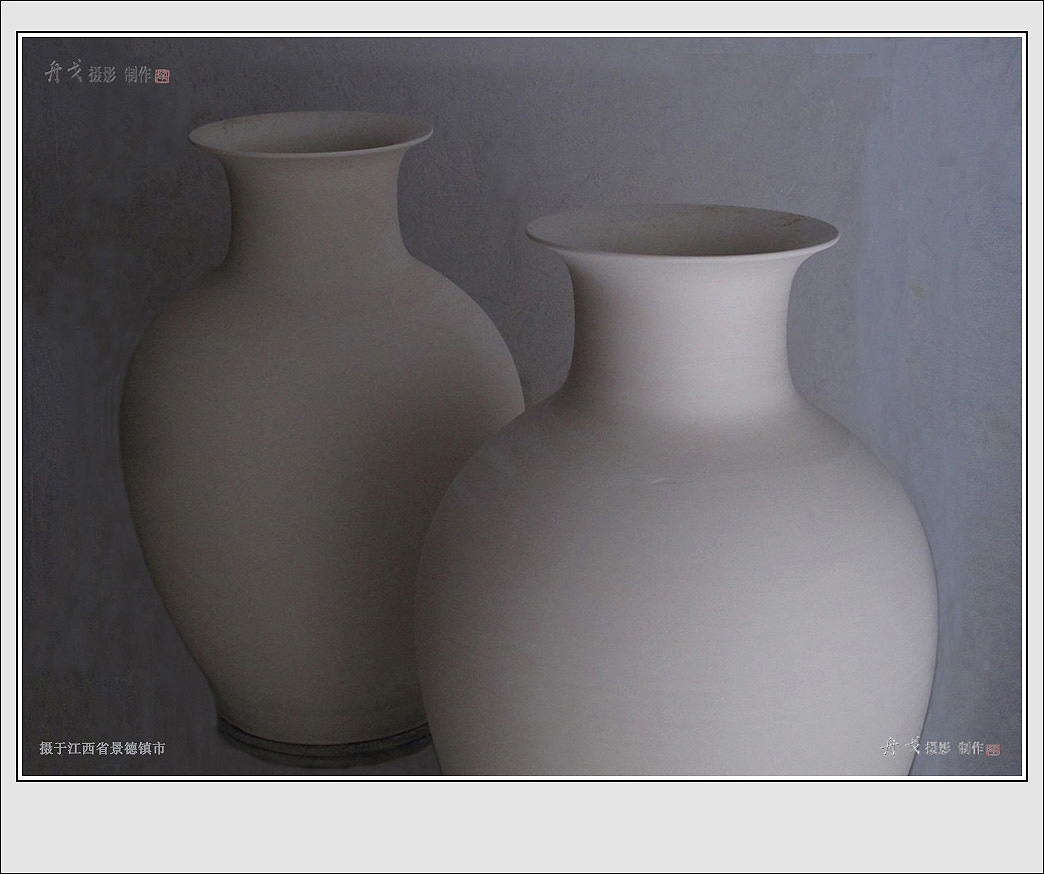The image size is (1044, 874).
Task: Select the caption 摄于江西省景德镇市
Action: coord(102,748)
